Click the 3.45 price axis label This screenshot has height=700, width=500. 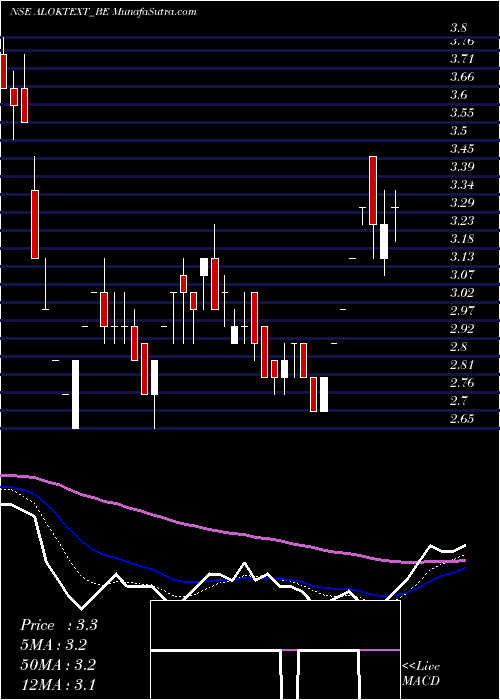[462, 149]
